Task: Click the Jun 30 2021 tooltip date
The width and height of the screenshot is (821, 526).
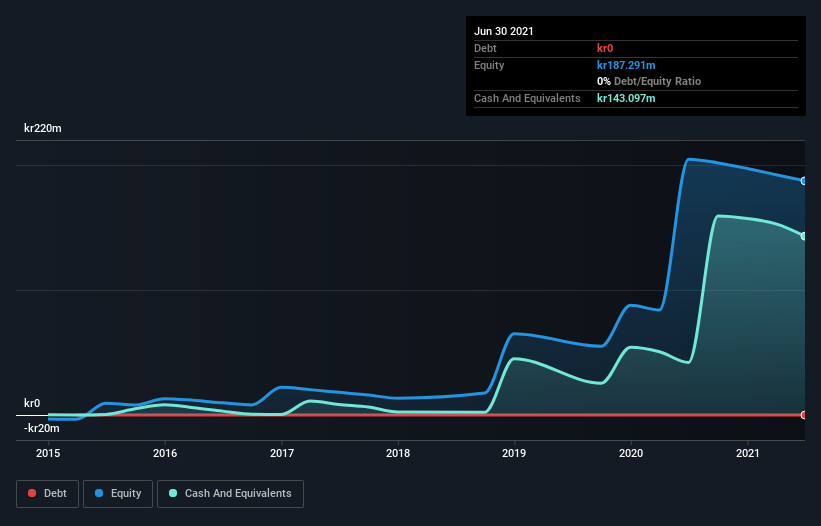Action: [x=504, y=31]
